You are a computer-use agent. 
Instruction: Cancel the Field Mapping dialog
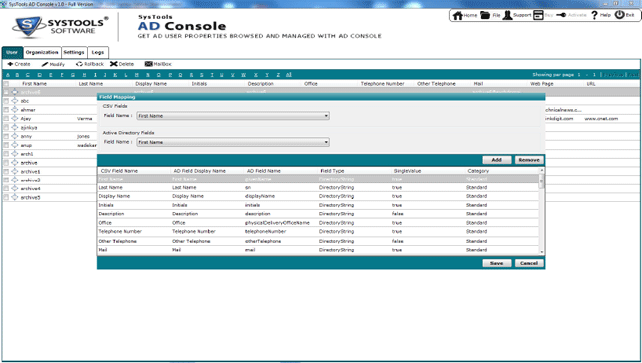tap(529, 263)
